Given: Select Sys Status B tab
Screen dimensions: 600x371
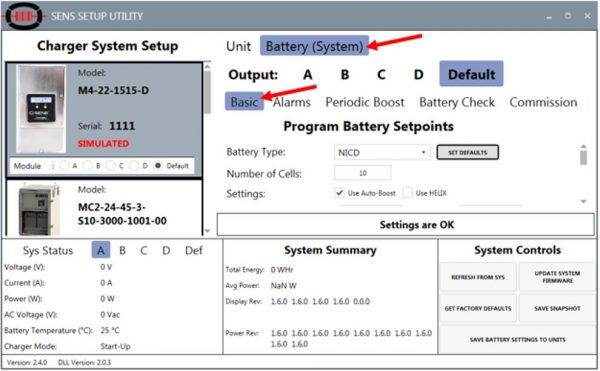Looking at the screenshot, I should pyautogui.click(x=122, y=251).
